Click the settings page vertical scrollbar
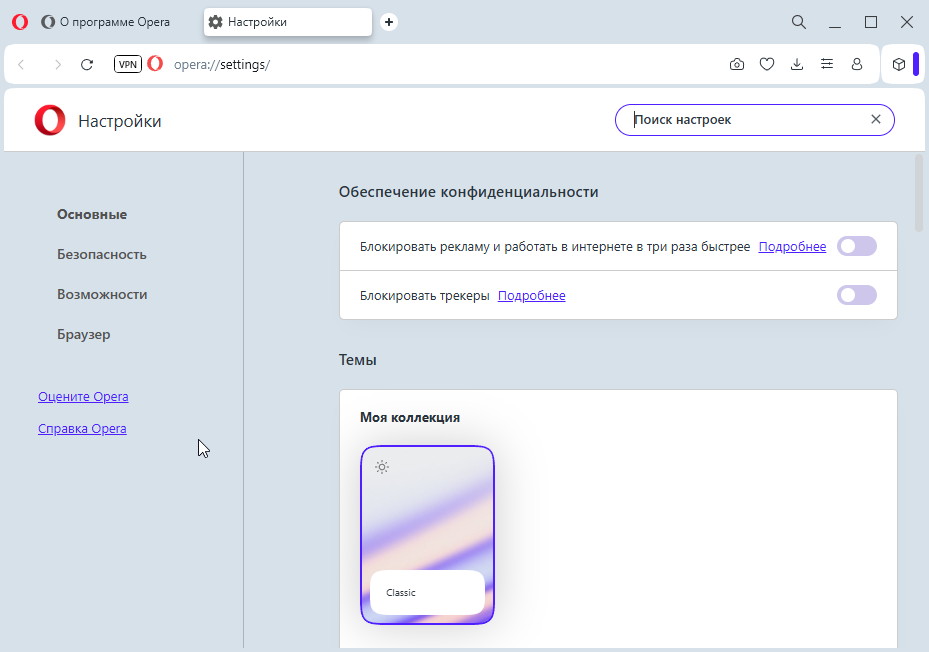 point(919,193)
